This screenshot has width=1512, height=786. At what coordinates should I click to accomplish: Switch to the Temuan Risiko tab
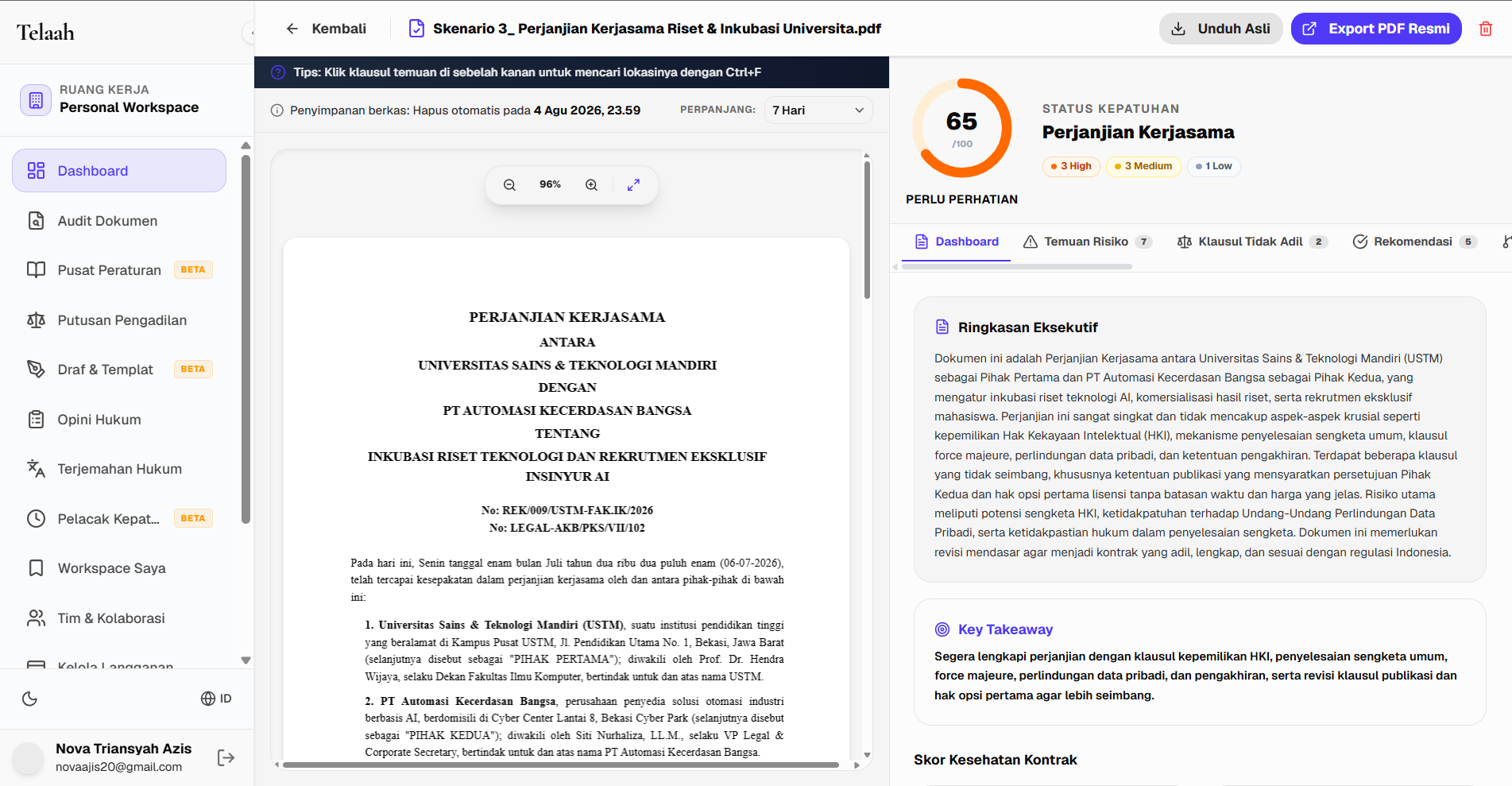tap(1088, 242)
